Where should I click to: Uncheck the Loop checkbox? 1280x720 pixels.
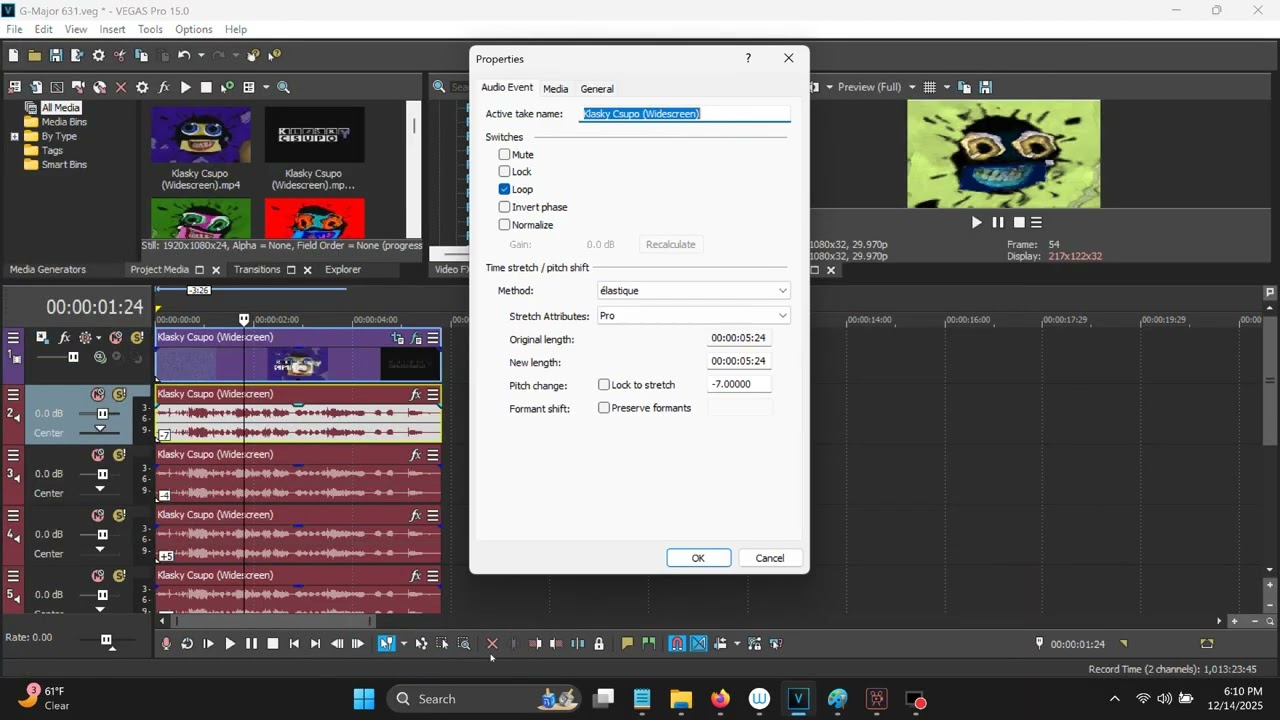505,189
